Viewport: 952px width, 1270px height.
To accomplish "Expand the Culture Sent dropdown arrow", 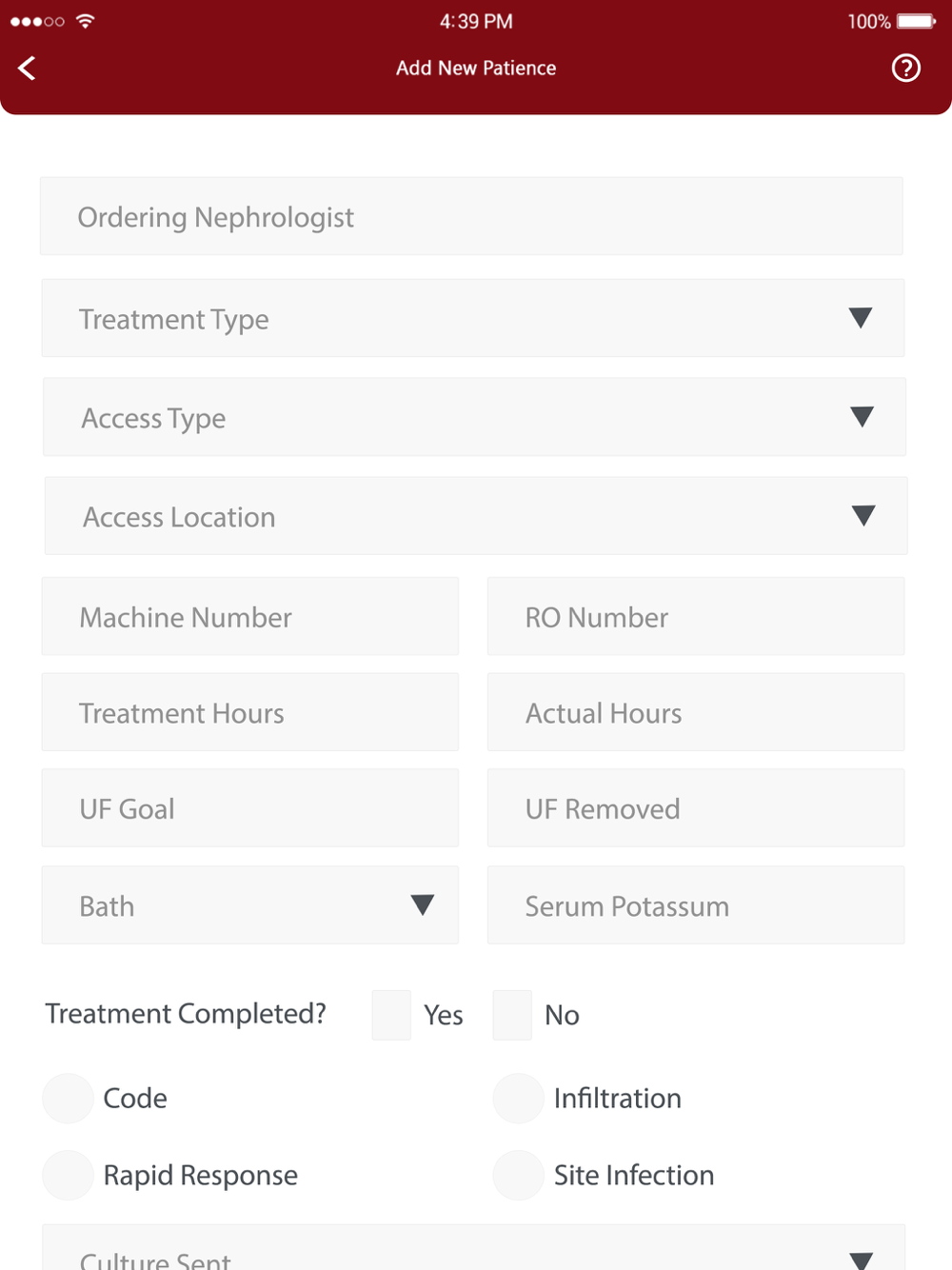I will [x=861, y=1260].
